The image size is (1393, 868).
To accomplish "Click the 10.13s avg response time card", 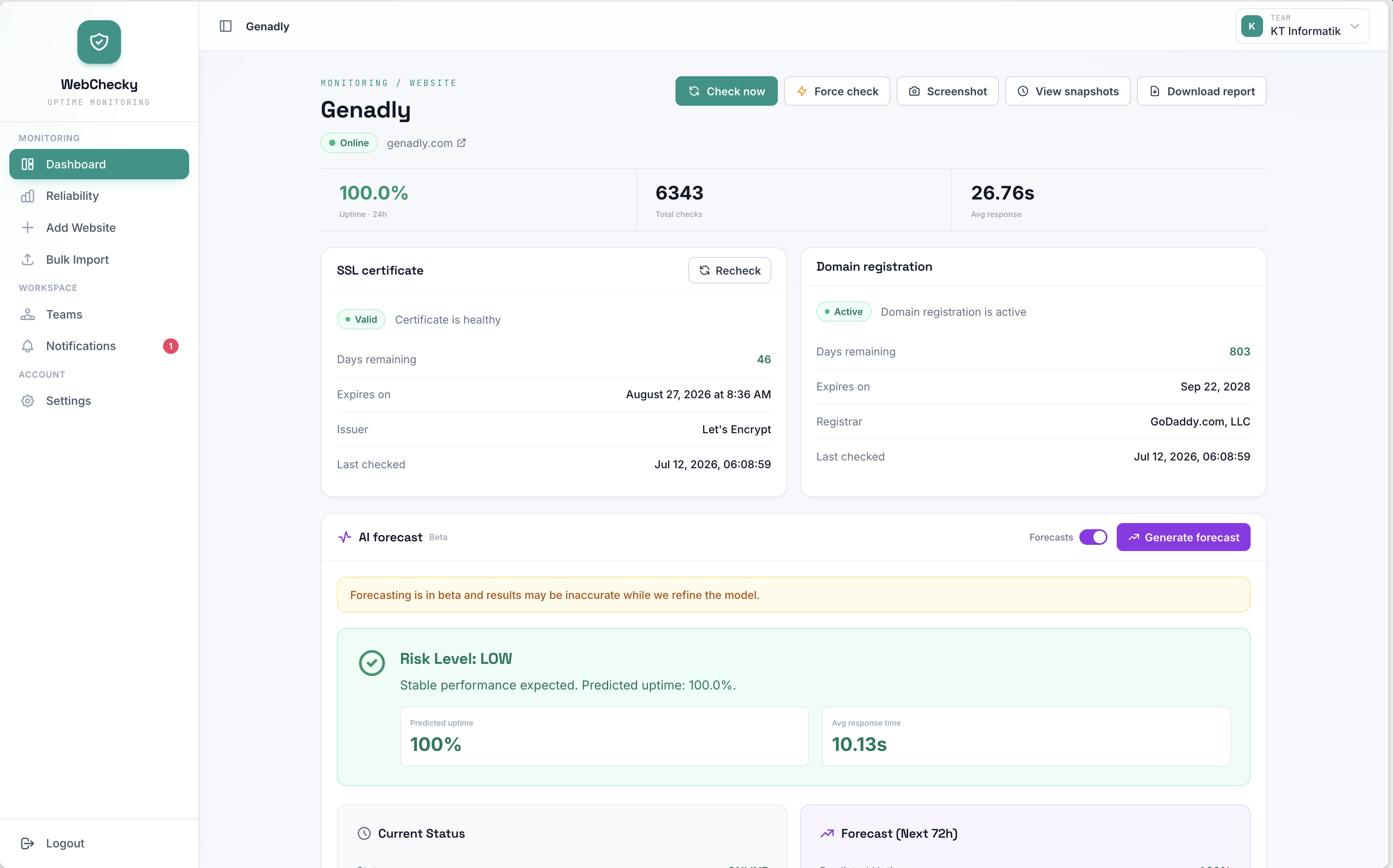I will 1026,737.
